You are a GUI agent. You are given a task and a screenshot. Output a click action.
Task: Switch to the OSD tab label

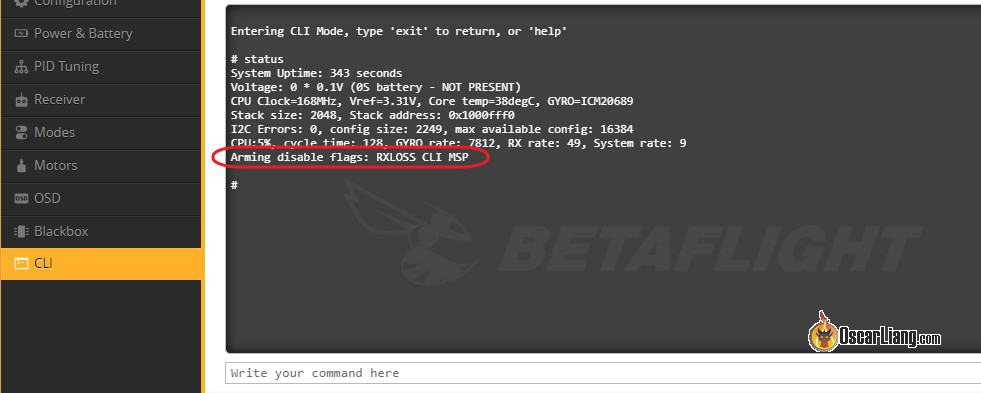[x=47, y=198]
